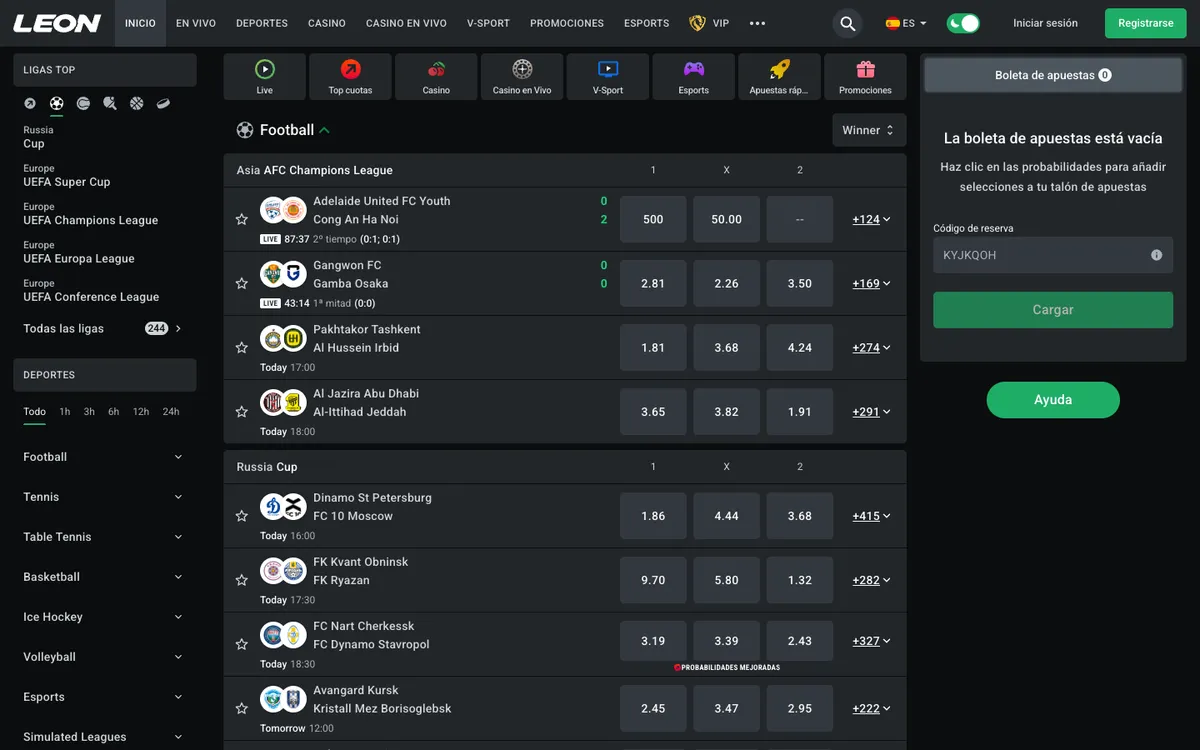Image resolution: width=1200 pixels, height=750 pixels.
Task: Click the Registrarse button
Action: 1145,23
